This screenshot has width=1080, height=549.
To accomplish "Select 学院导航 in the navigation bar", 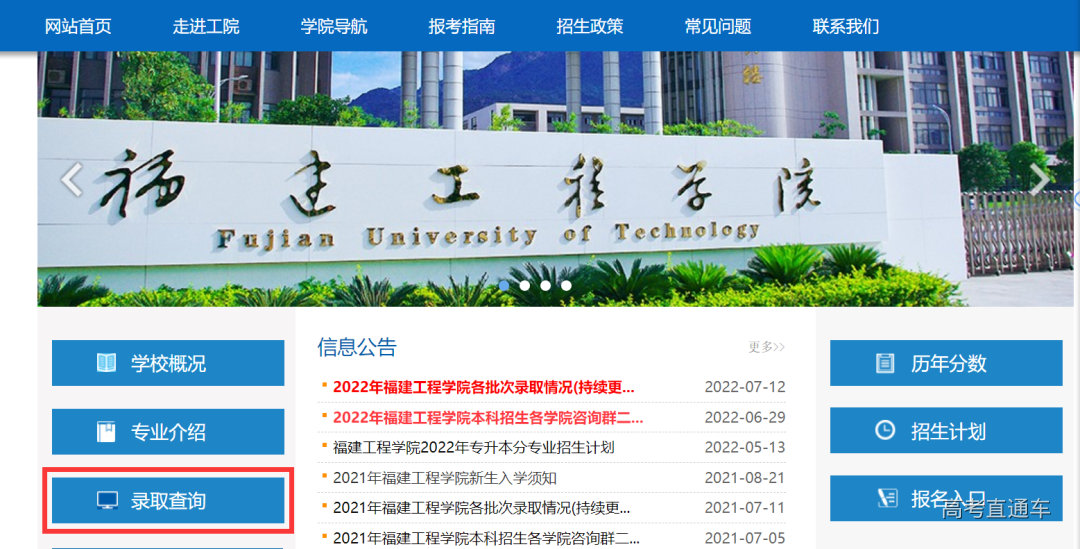I will click(x=334, y=27).
